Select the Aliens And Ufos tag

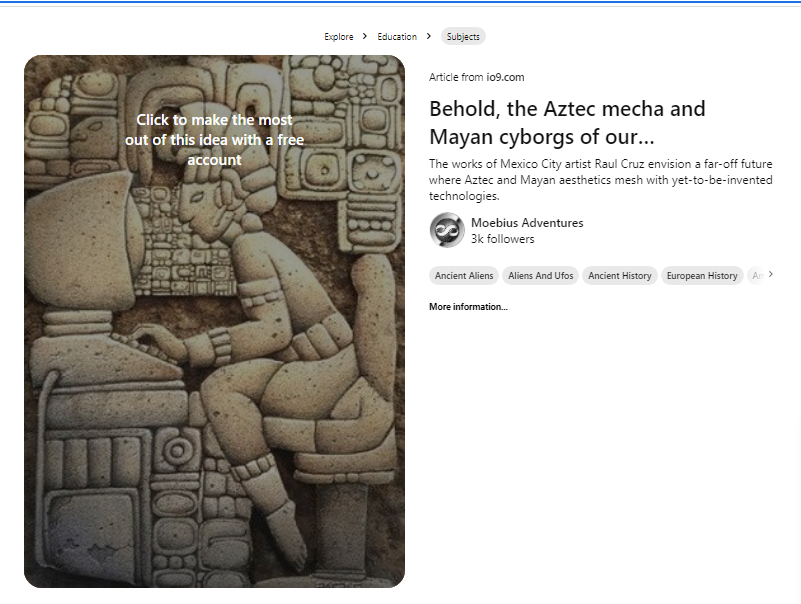pos(540,276)
